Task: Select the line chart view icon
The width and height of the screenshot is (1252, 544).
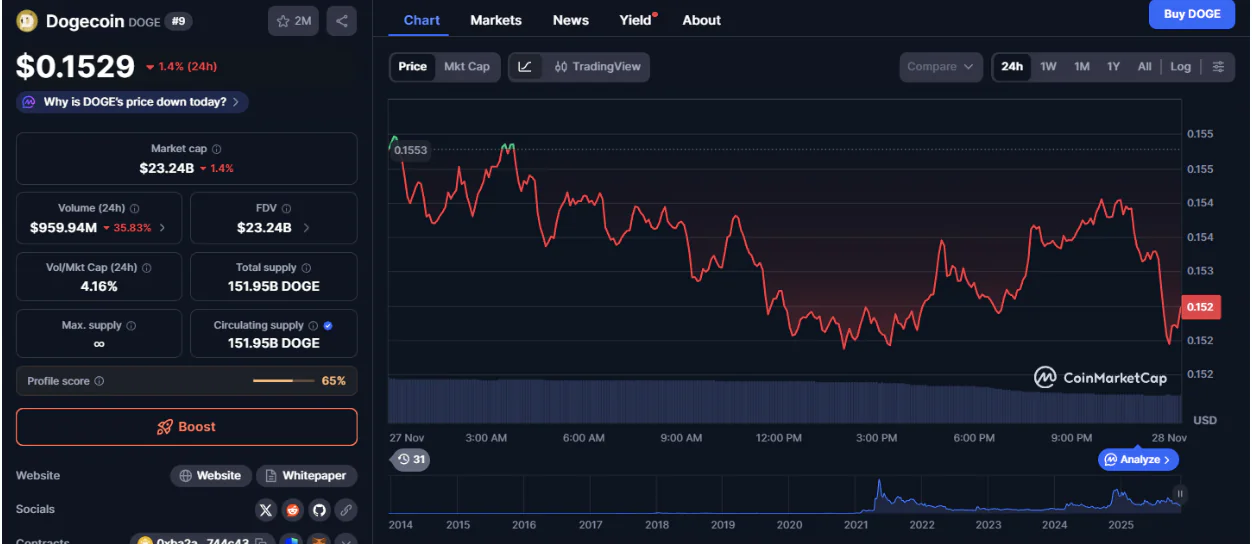Action: (525, 67)
